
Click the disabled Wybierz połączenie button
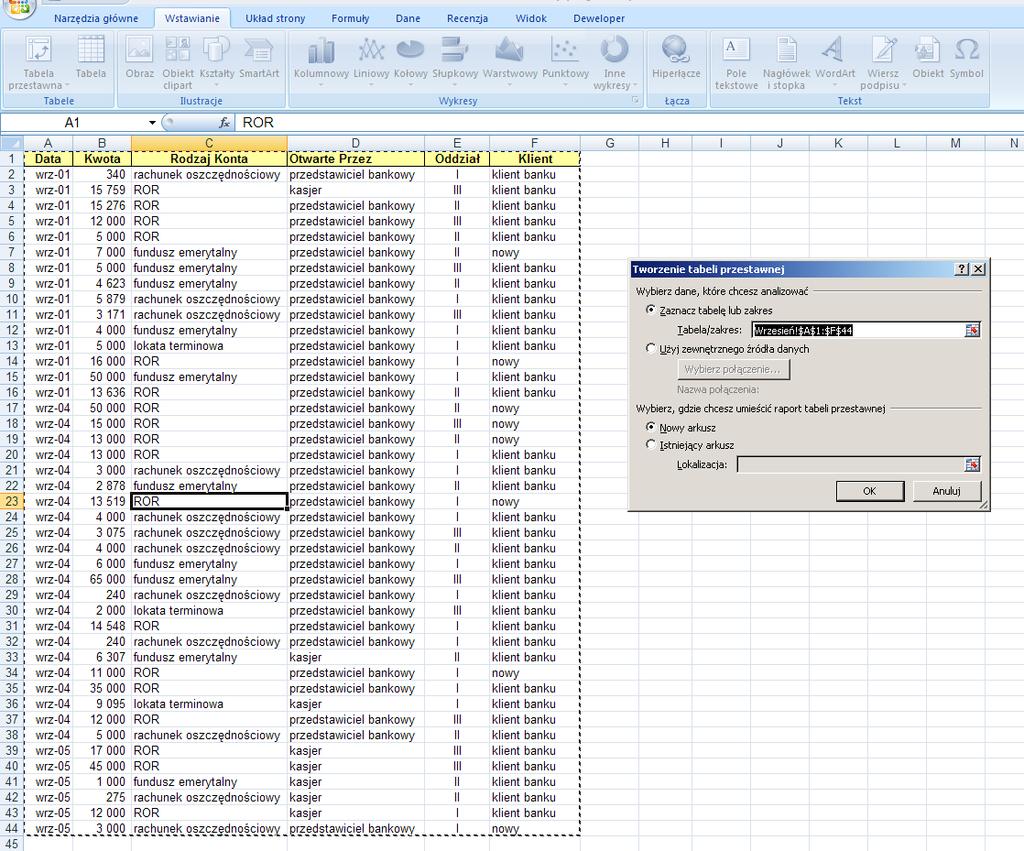733,370
